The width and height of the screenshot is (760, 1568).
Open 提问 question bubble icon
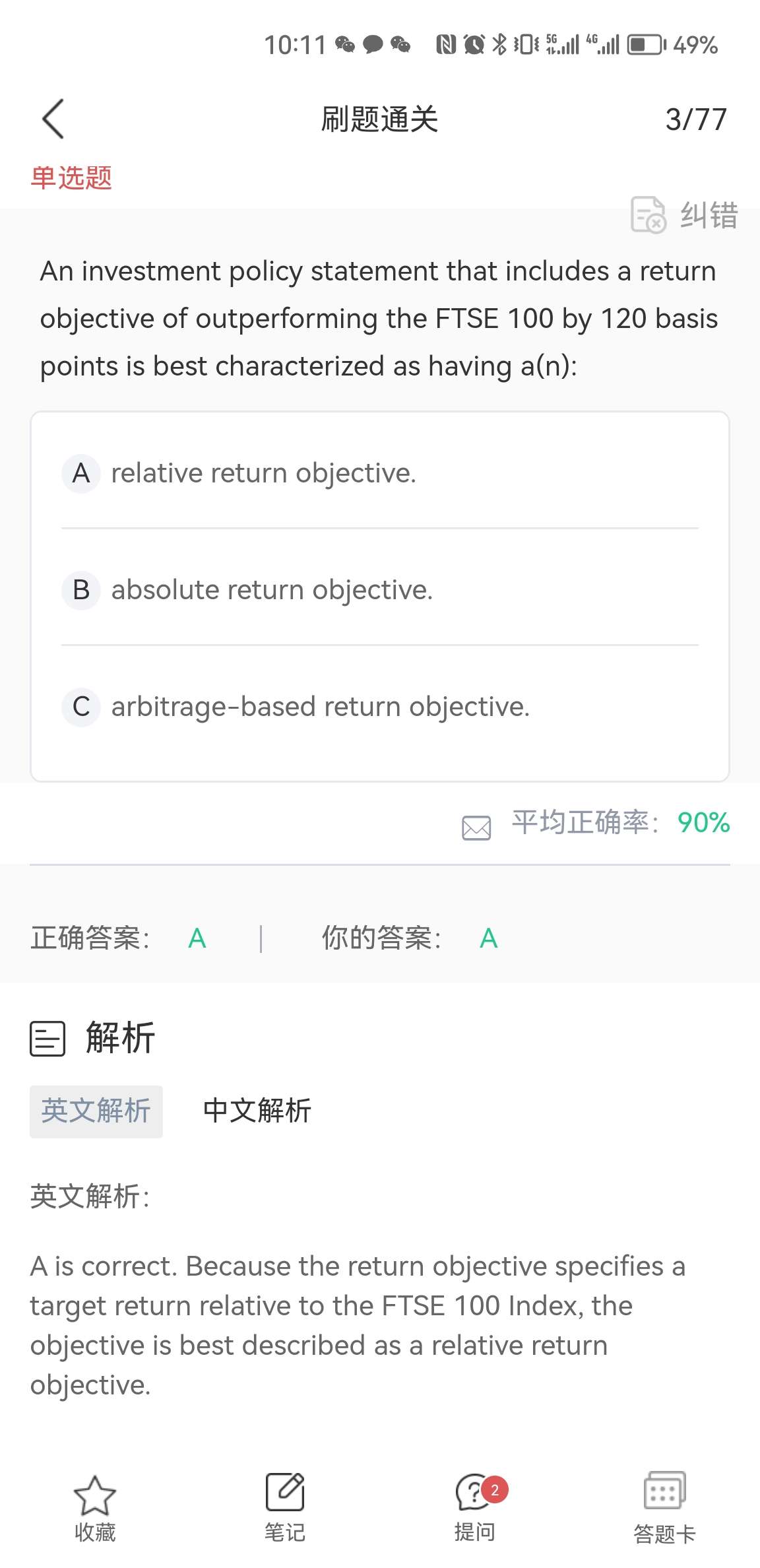click(x=474, y=1493)
